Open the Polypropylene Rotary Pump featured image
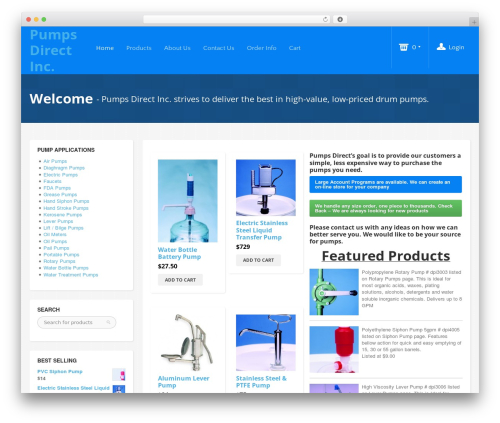 point(334,292)
